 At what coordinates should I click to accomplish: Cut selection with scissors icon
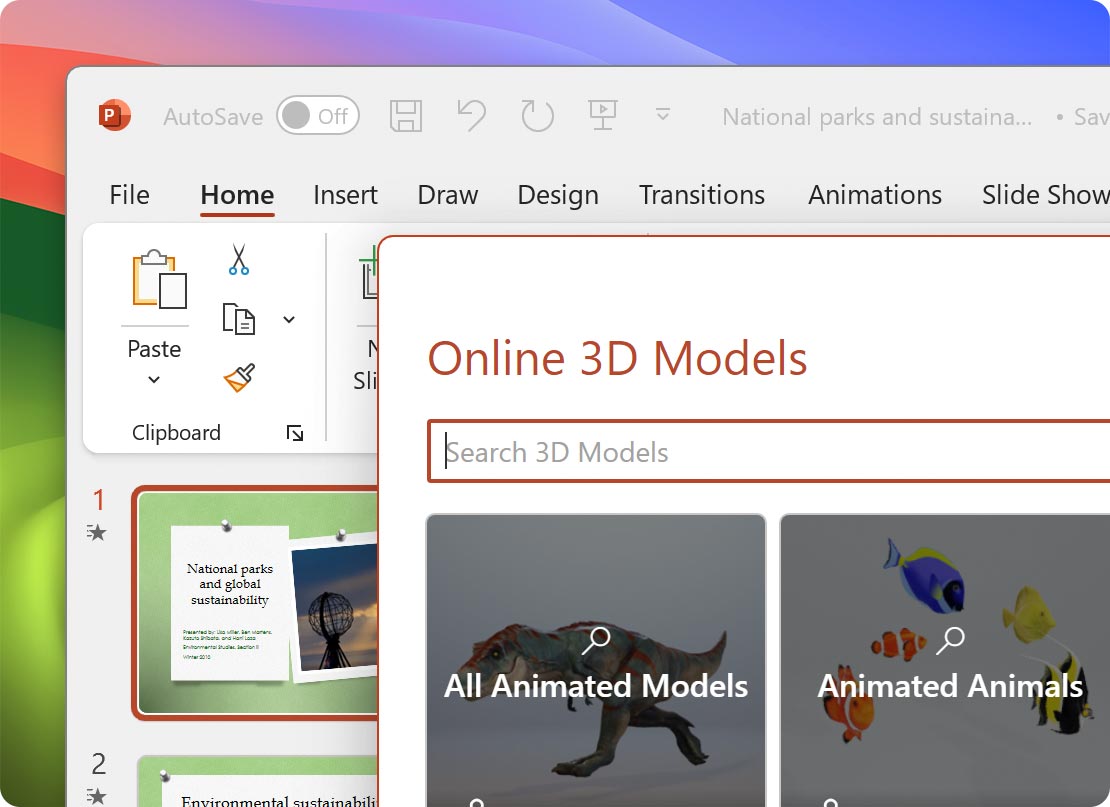coord(238,259)
